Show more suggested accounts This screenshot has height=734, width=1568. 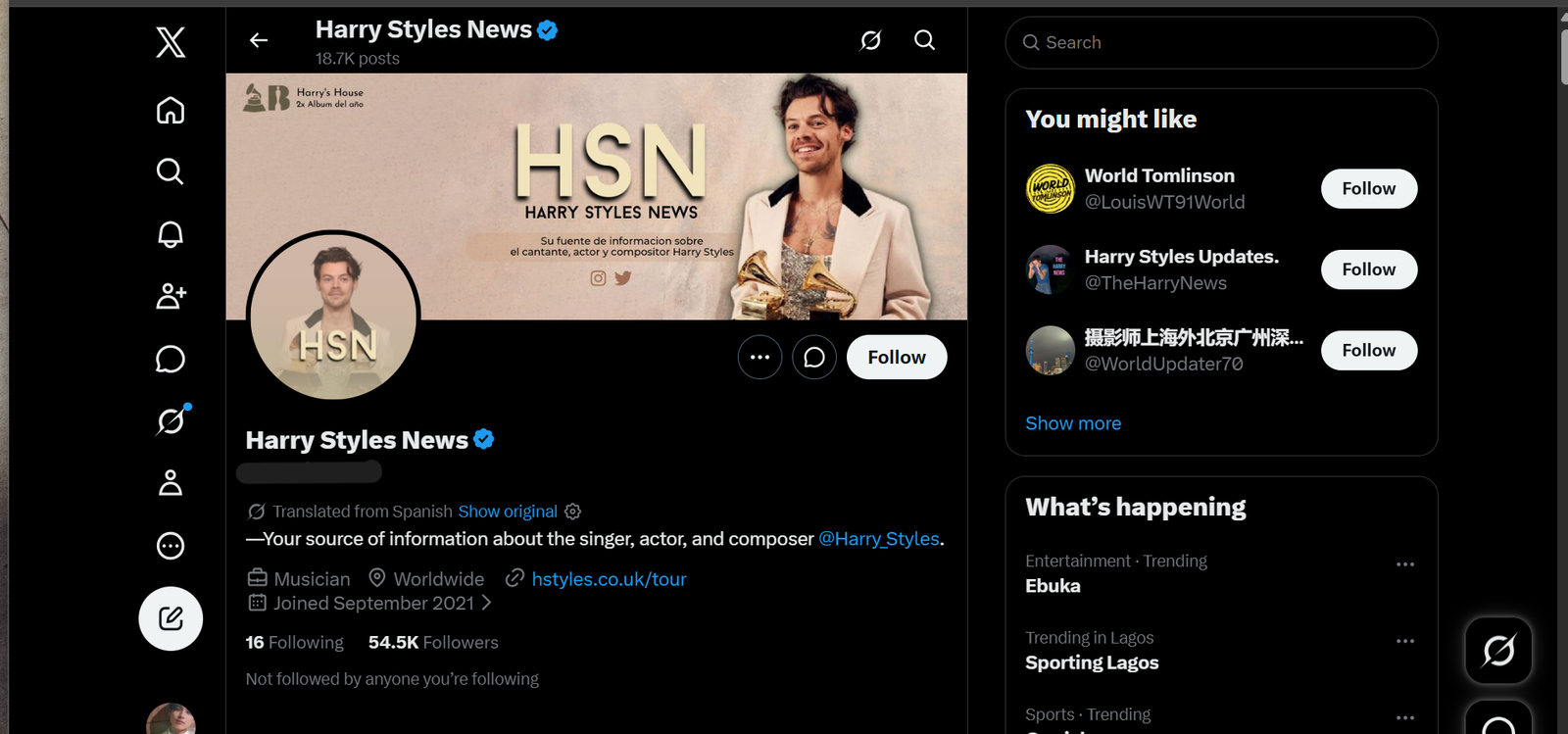pos(1073,423)
